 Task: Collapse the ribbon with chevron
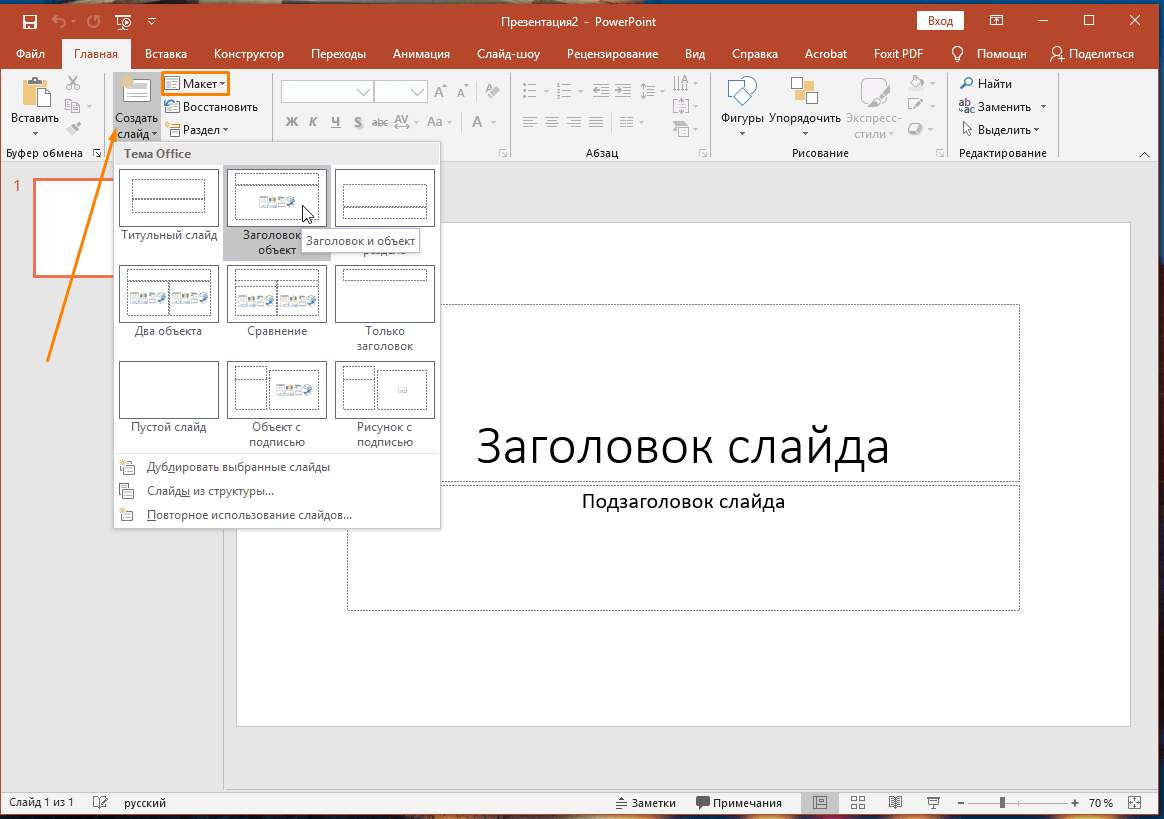(x=1144, y=154)
